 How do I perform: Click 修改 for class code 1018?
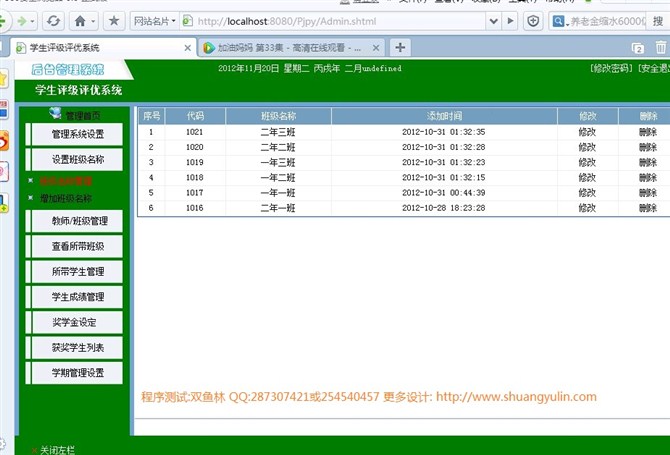click(x=587, y=177)
